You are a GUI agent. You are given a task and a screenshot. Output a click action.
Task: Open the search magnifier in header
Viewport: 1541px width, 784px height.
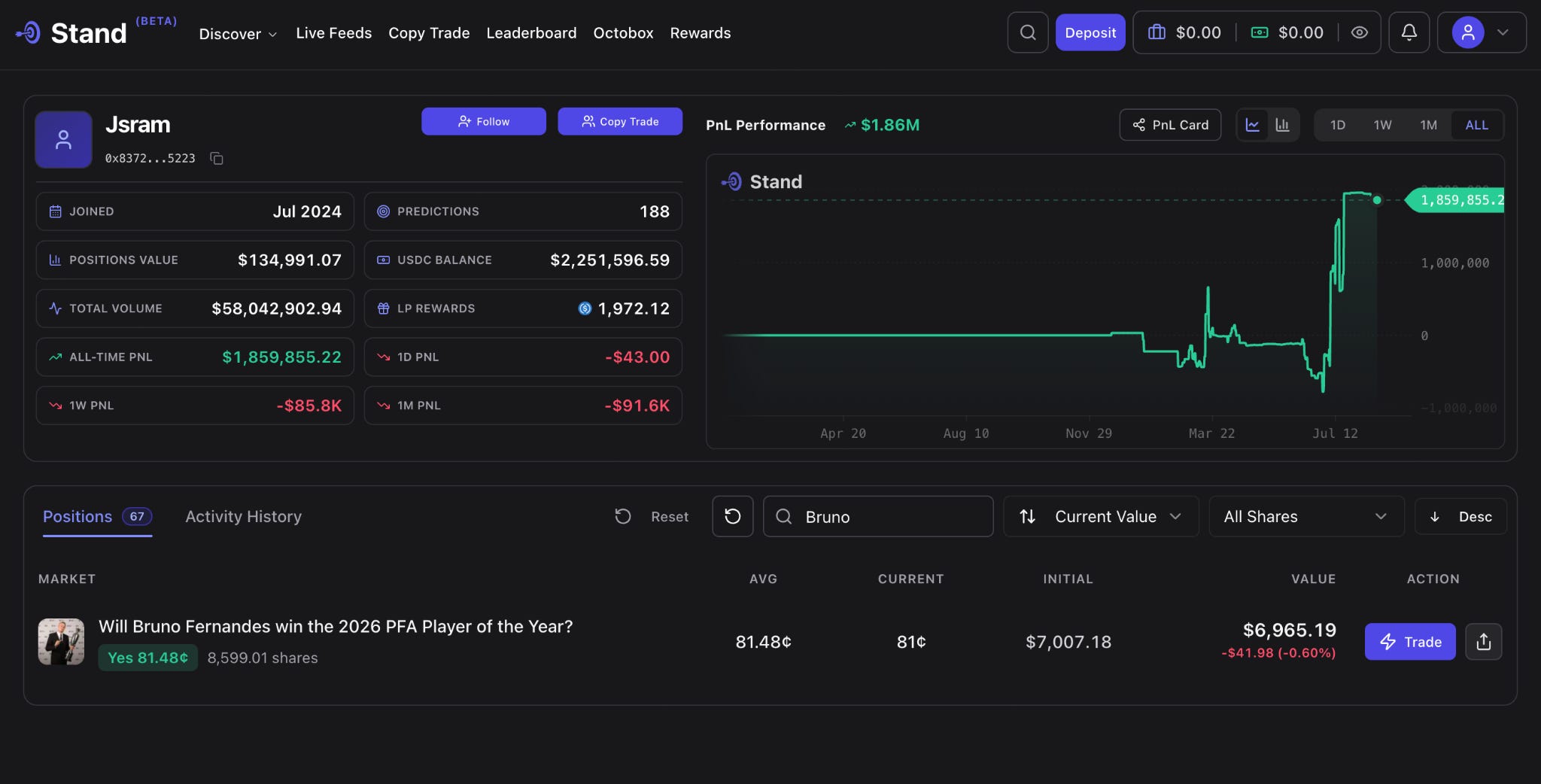pyautogui.click(x=1028, y=32)
